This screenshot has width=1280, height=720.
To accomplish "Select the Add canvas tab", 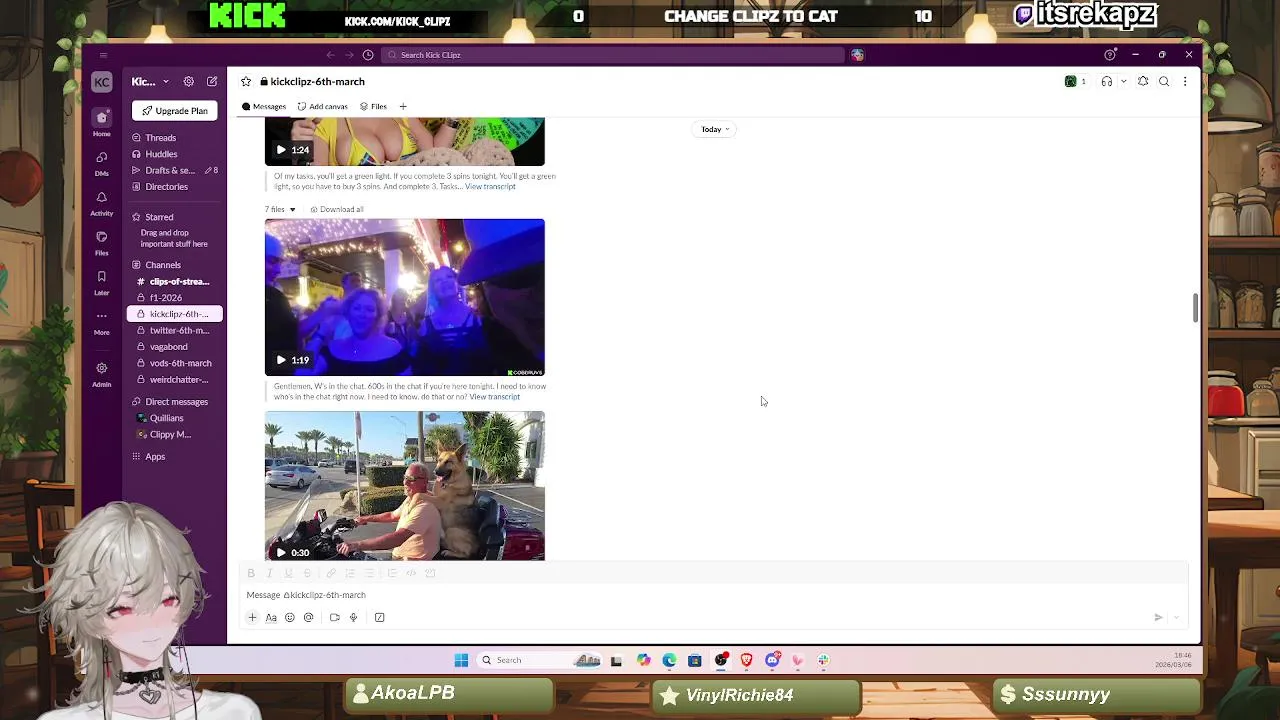I will [x=322, y=107].
